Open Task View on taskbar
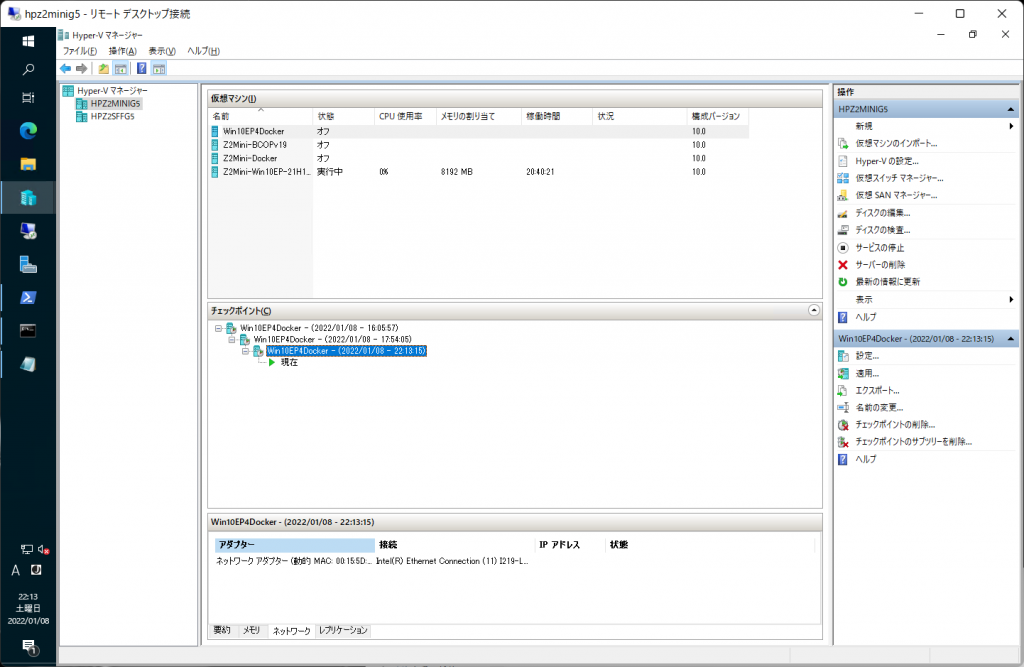1024x667 pixels. [x=28, y=98]
